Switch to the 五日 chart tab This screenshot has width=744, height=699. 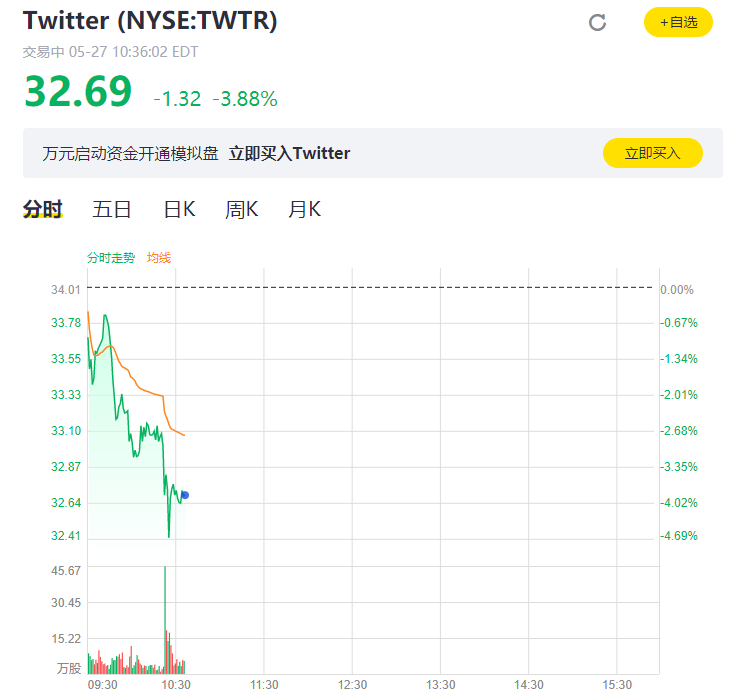coord(112,209)
